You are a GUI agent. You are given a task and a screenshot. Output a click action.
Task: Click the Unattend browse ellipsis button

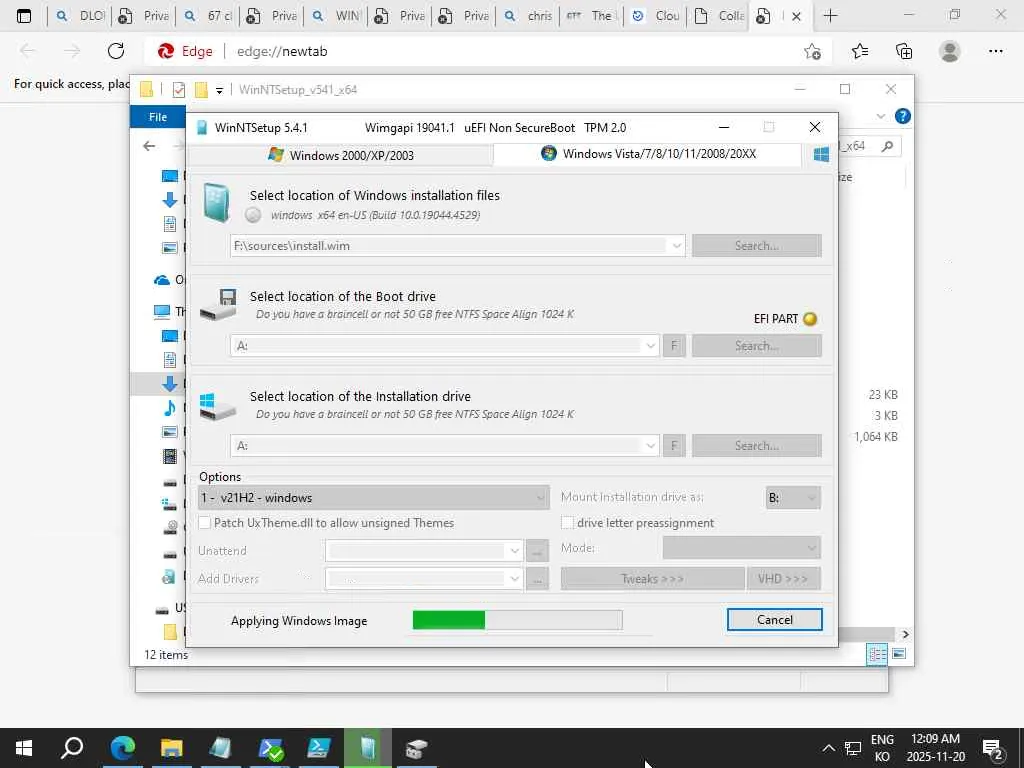pos(537,551)
